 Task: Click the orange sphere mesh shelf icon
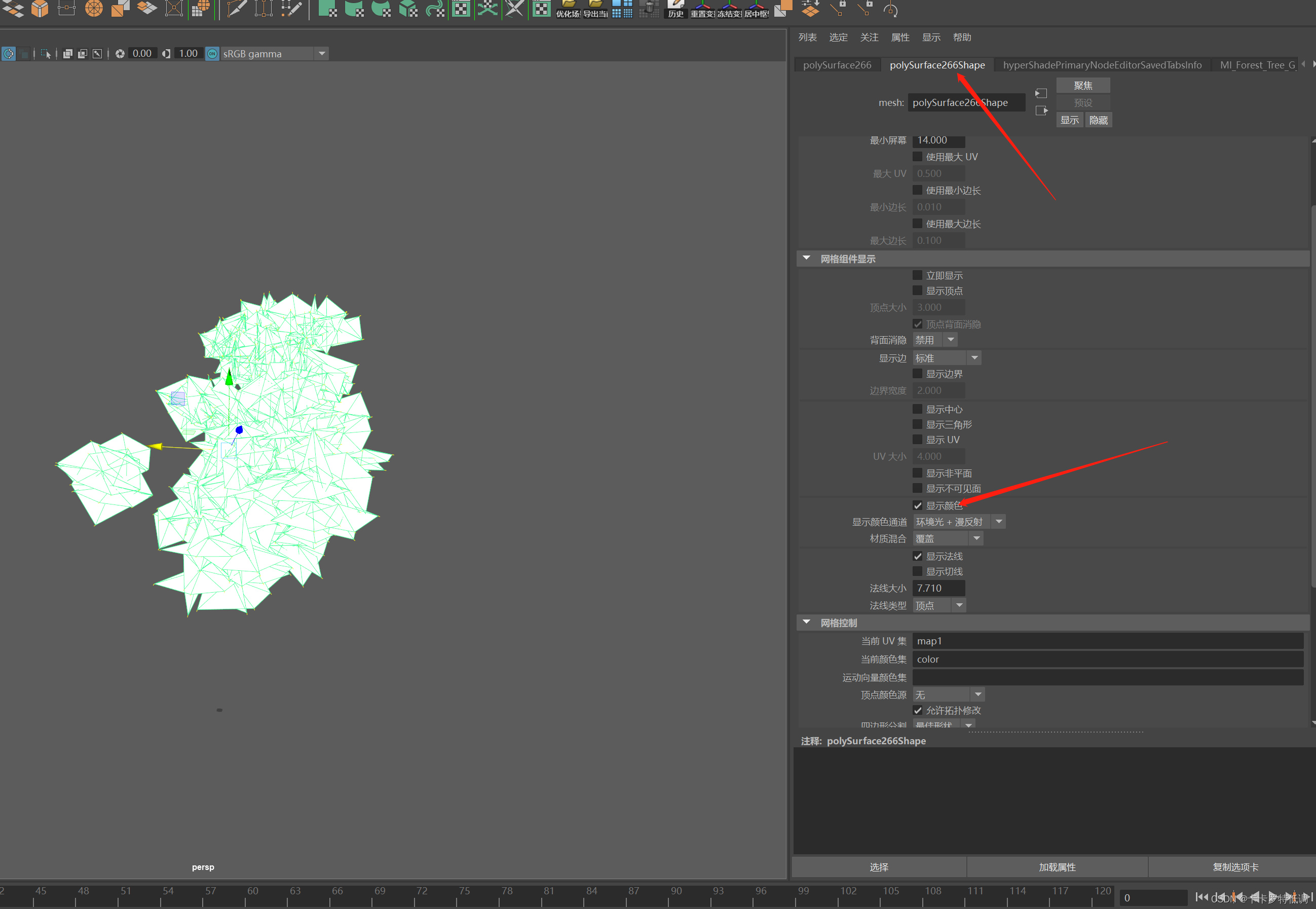pos(94,9)
